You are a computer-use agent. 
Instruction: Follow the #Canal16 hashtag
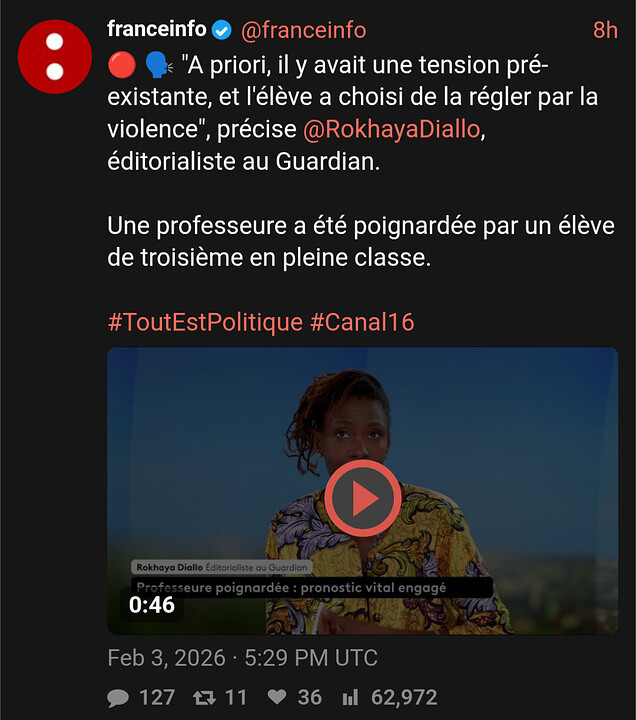362,322
